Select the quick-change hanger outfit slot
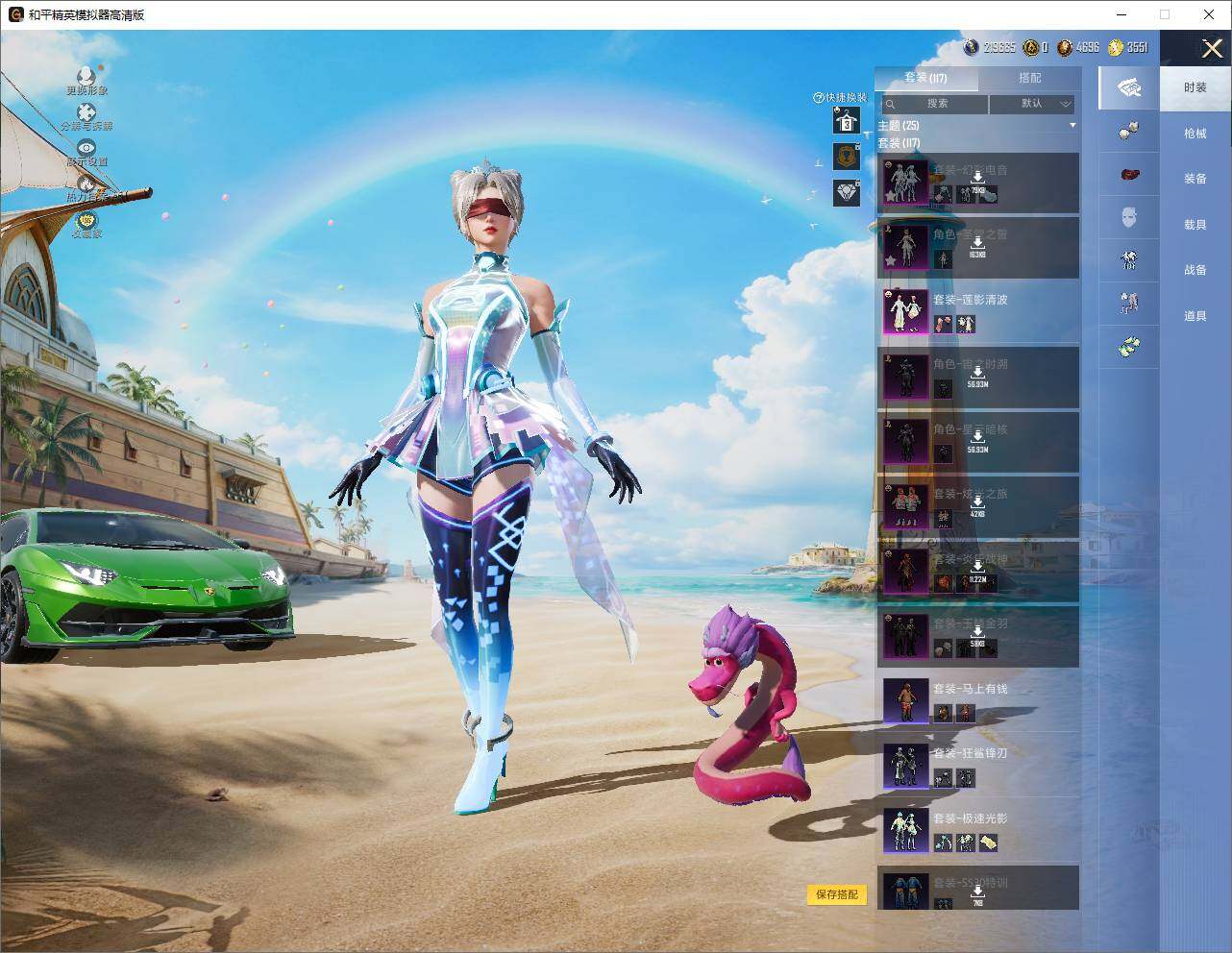1232x953 pixels. click(846, 121)
